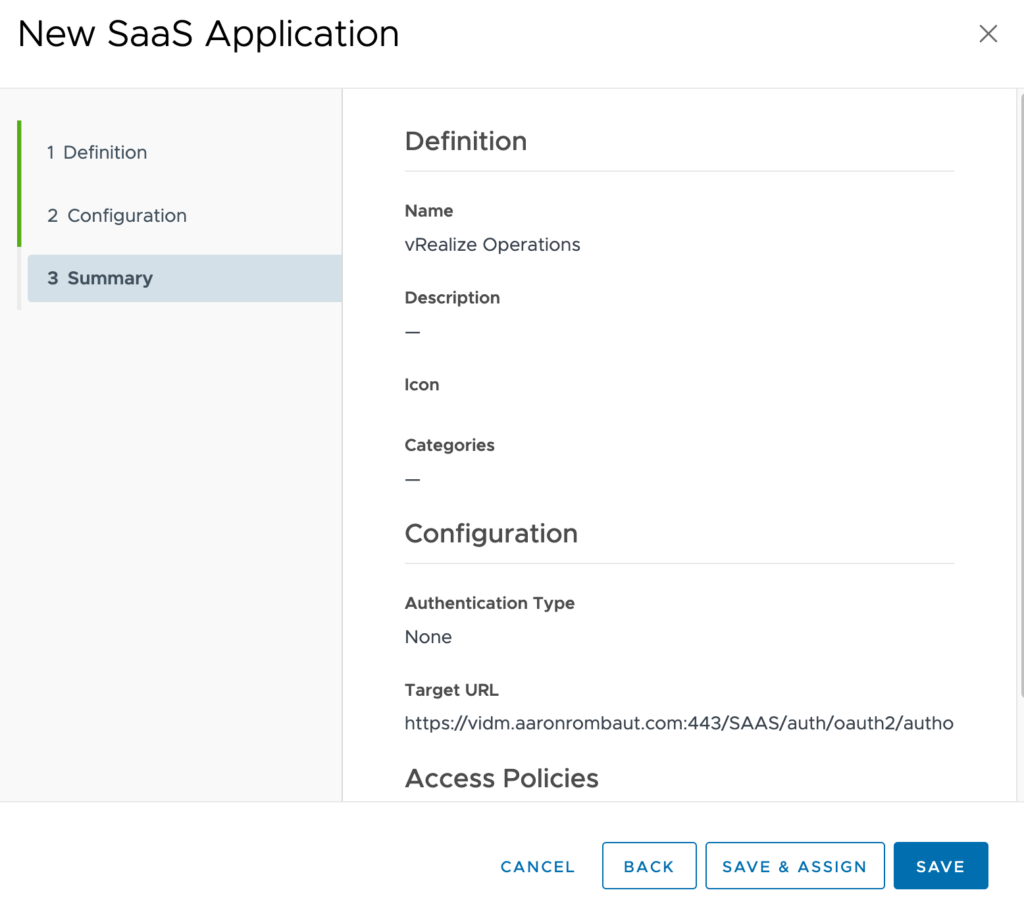The width and height of the screenshot is (1024, 915).
Task: Click the blue Save button
Action: pos(940,866)
